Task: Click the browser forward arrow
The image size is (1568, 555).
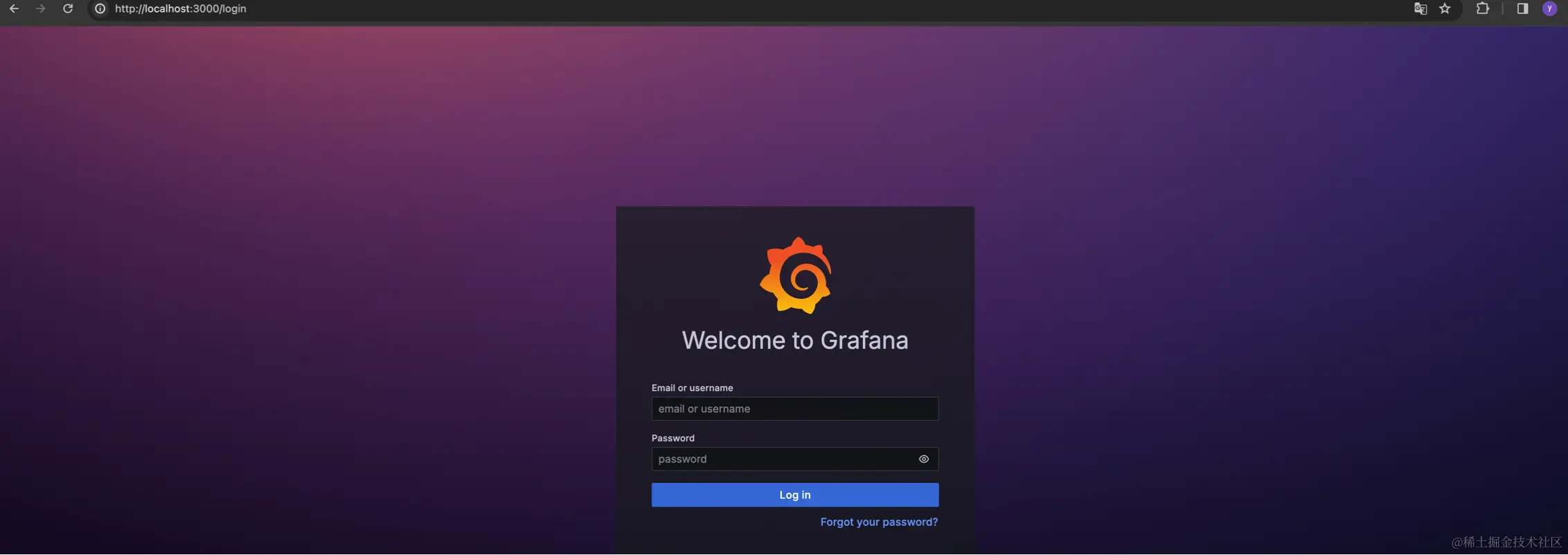Action: click(41, 9)
